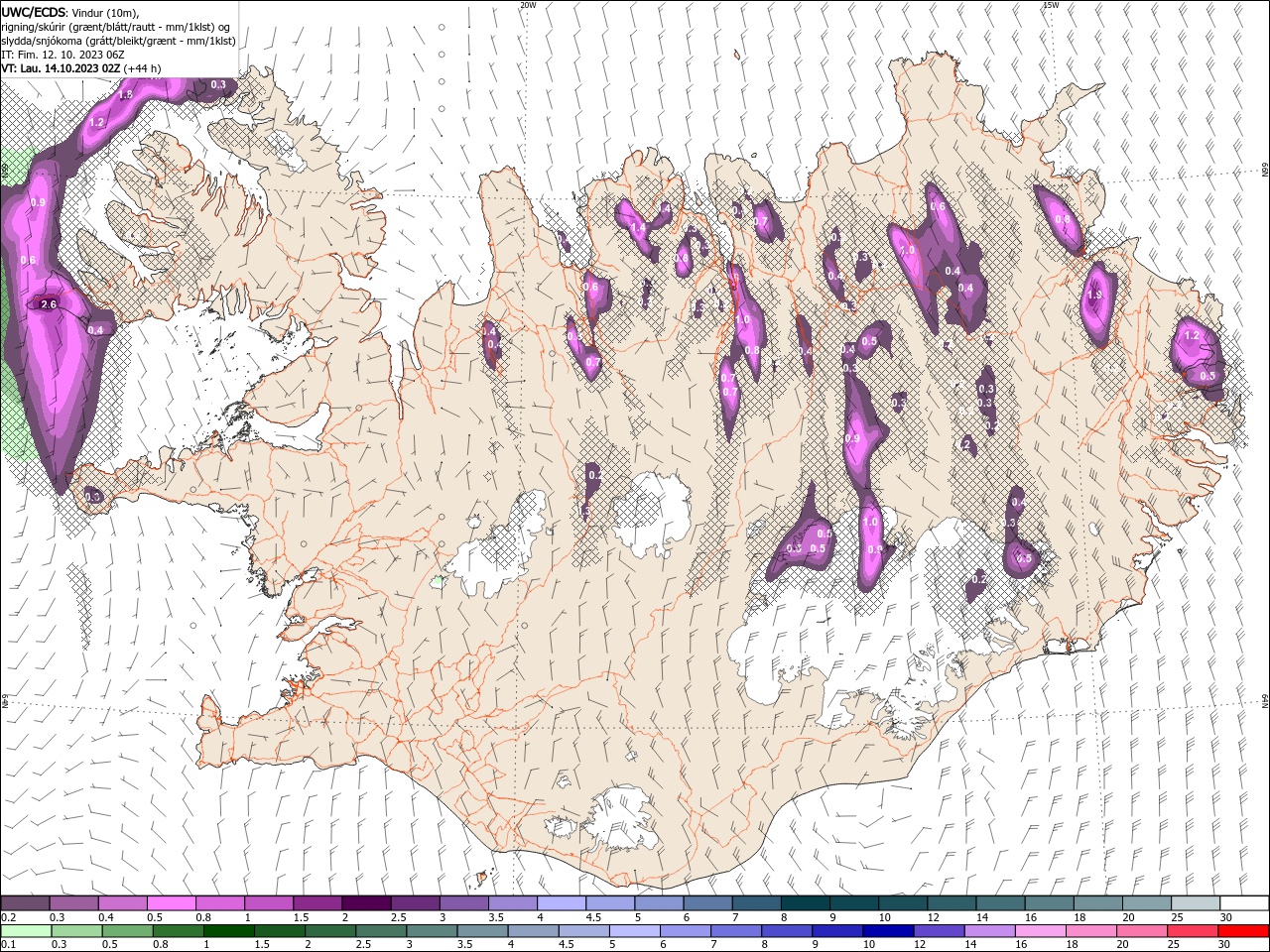This screenshot has width=1270, height=952.
Task: Click the 1.9 precipitation value on the map
Action: 1095,296
